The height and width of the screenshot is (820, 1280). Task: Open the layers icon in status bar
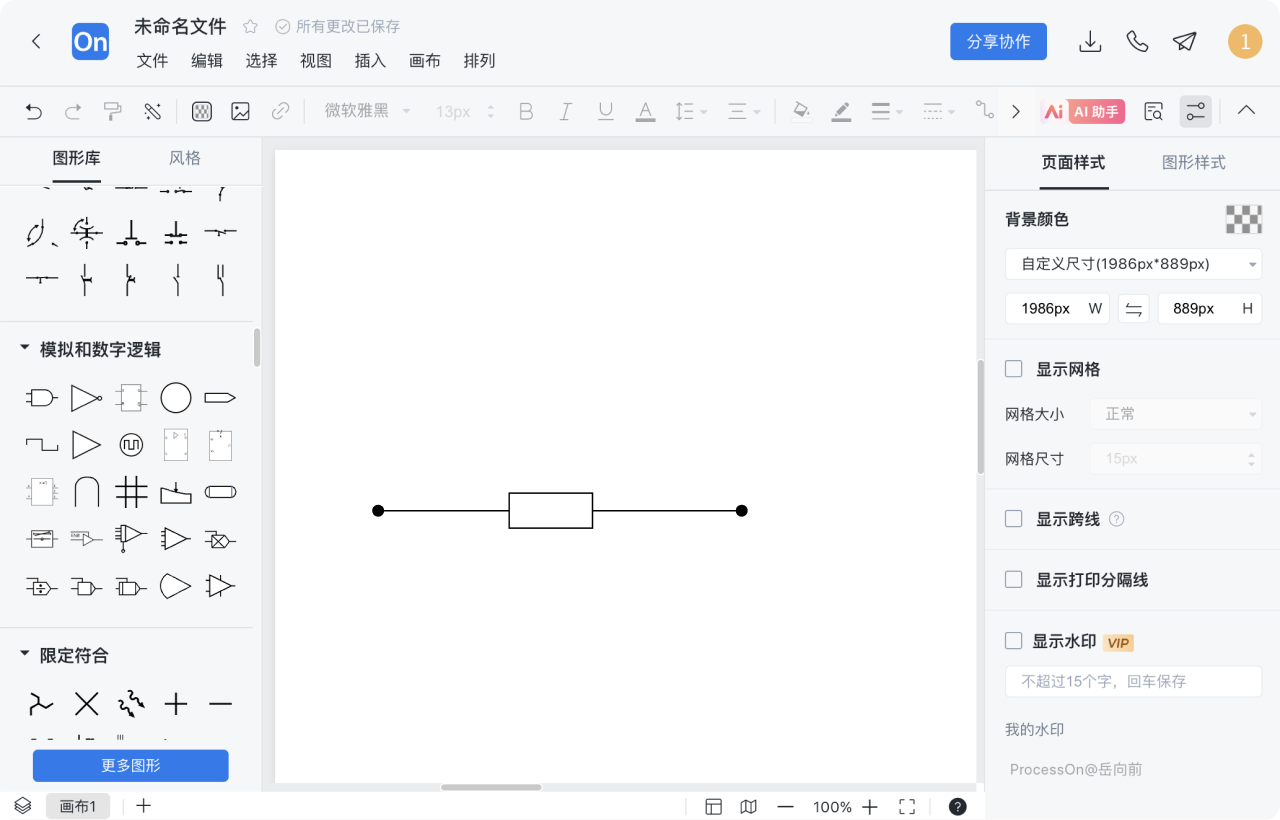coord(22,806)
